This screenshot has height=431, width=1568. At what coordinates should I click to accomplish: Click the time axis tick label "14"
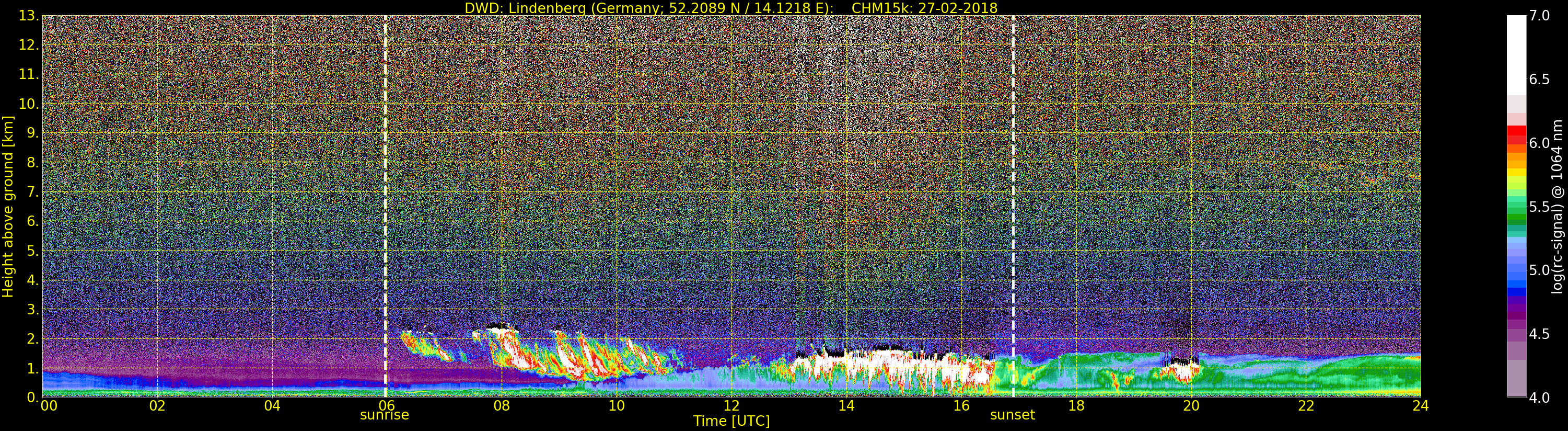click(846, 405)
